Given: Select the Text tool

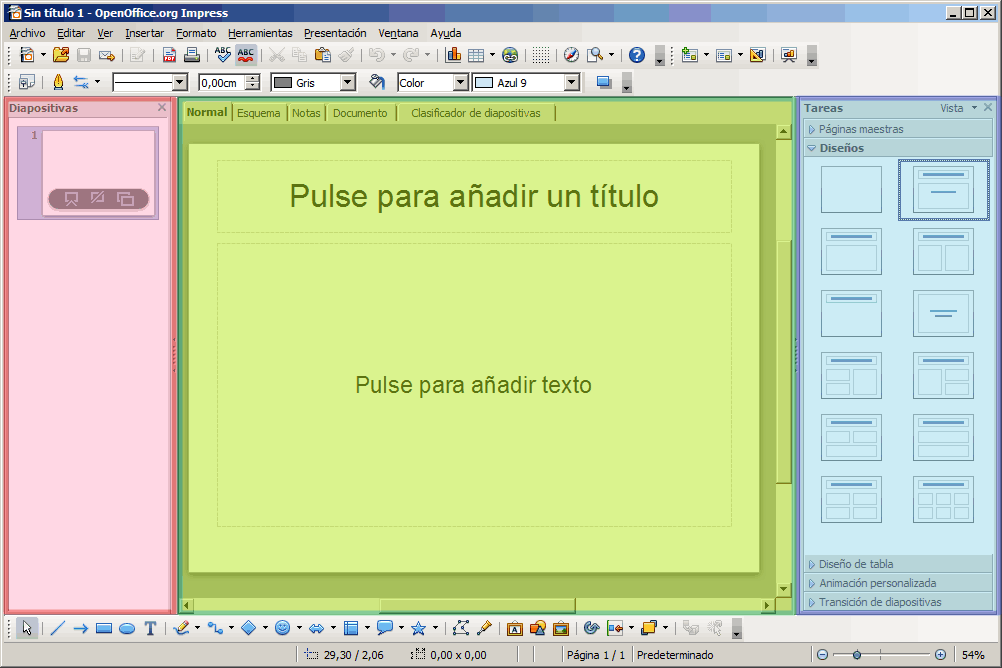Looking at the screenshot, I should click(150, 628).
